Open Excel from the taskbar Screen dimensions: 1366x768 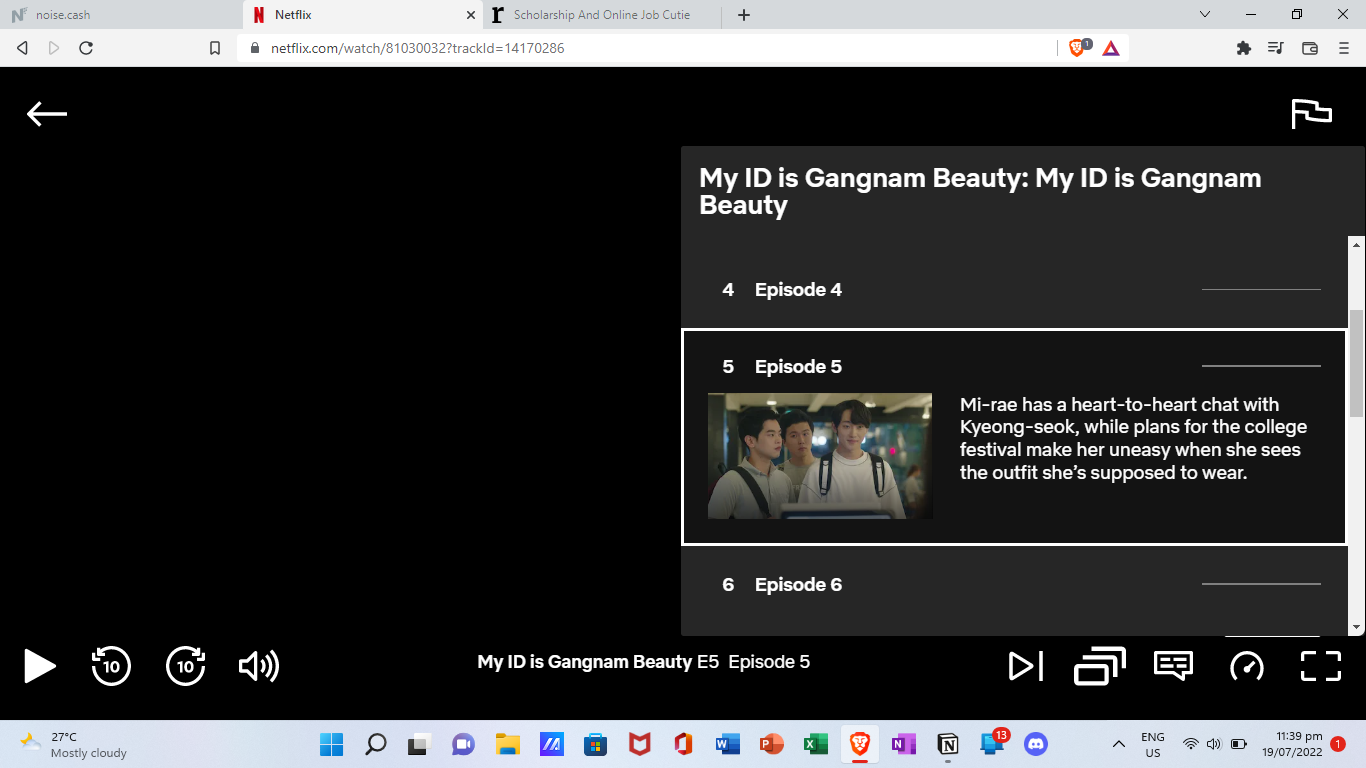click(815, 744)
